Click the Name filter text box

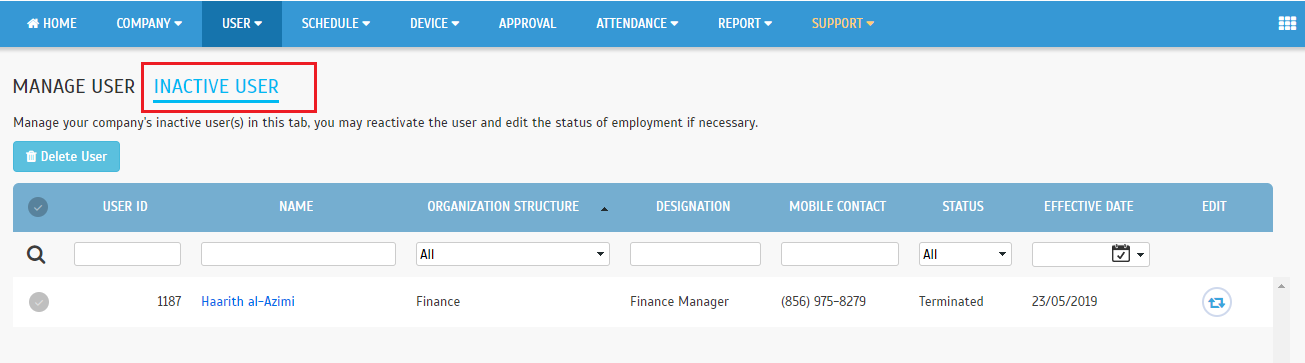tap(298, 254)
